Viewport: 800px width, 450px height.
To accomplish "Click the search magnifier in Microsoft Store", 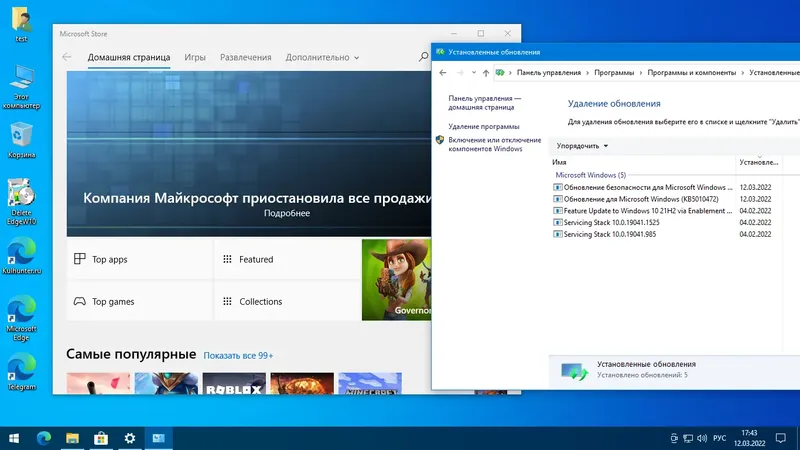I will pos(423,57).
